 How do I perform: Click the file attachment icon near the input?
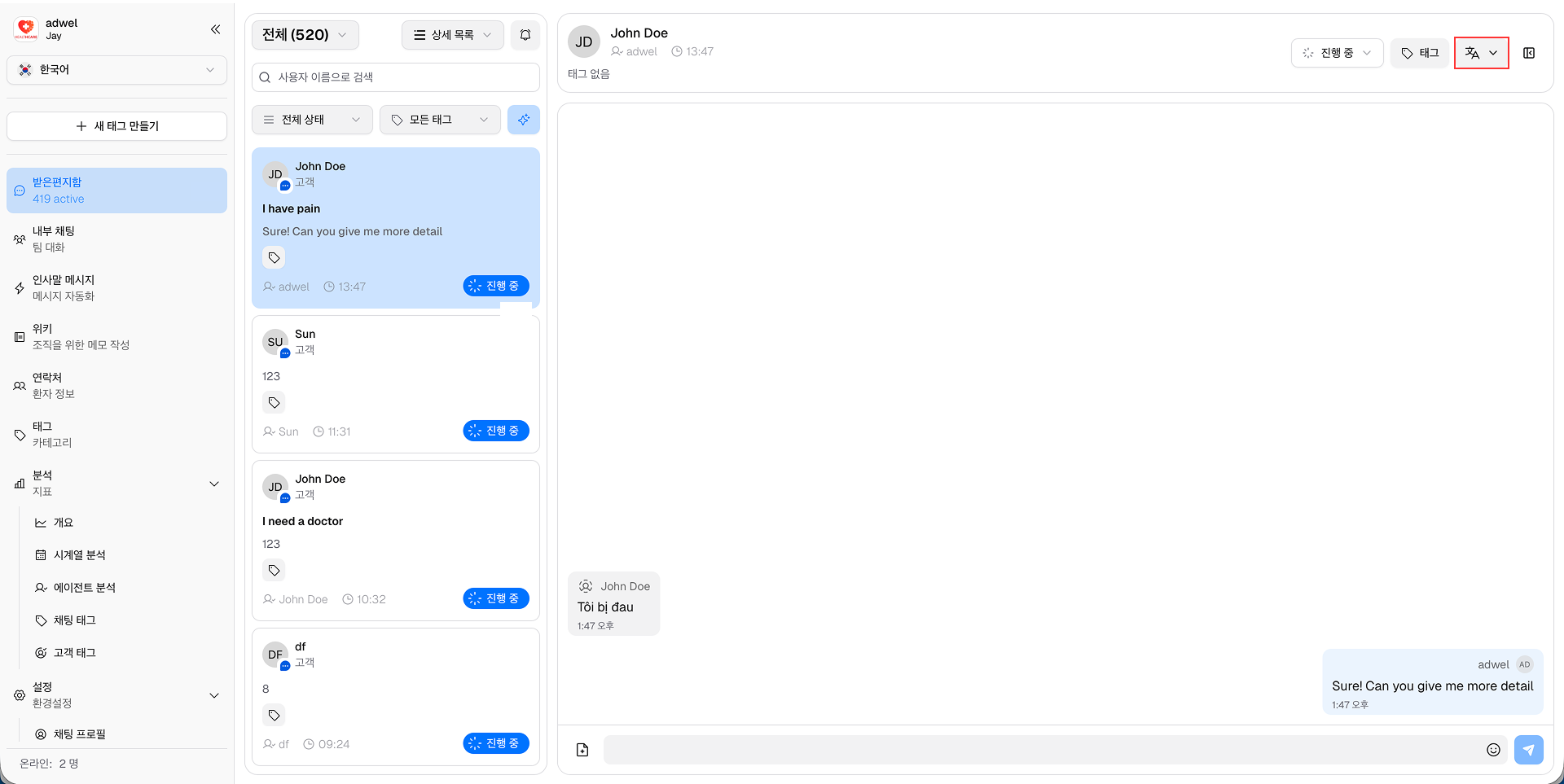pos(582,749)
